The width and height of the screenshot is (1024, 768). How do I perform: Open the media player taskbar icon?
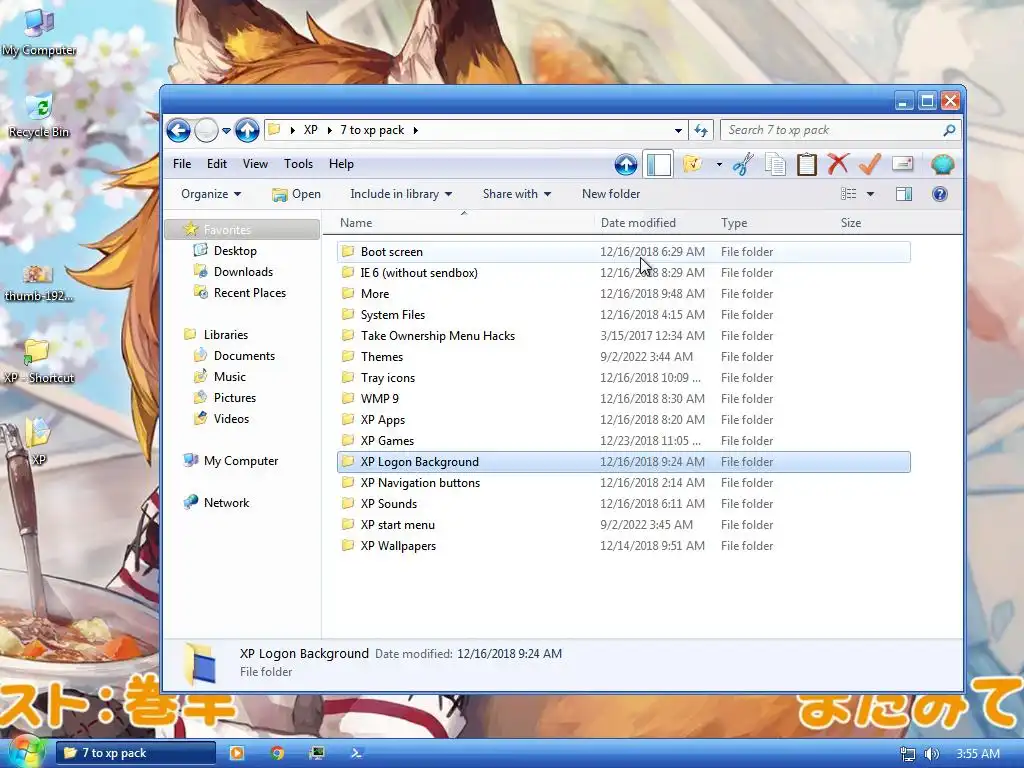pyautogui.click(x=236, y=753)
